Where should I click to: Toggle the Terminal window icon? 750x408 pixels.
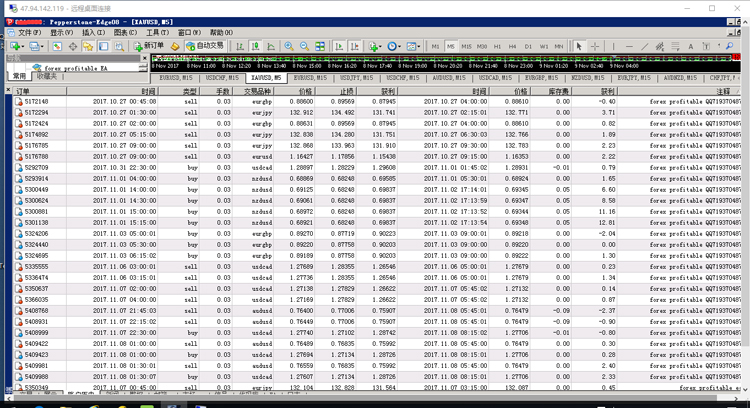click(x=103, y=46)
